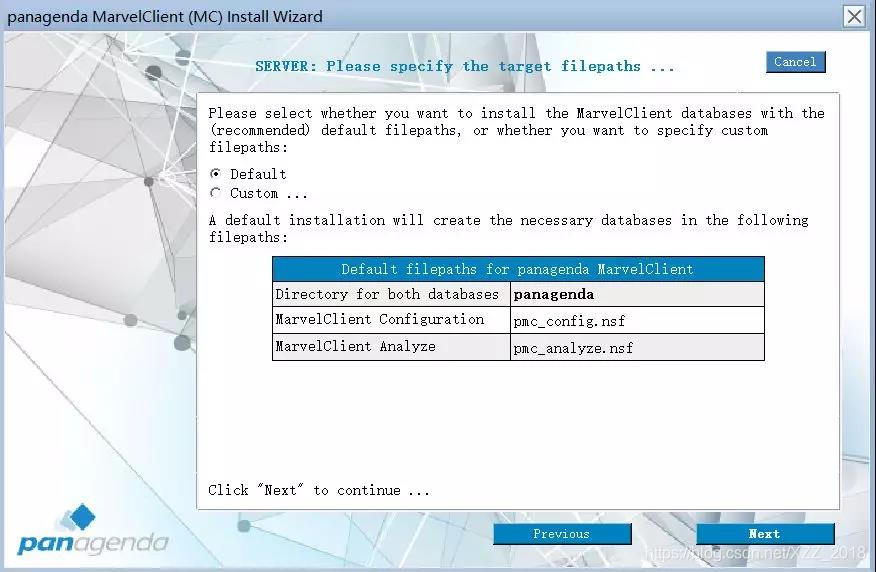Click the window title 'panagenda MarvelClient (MC) Install Wizard'
The height and width of the screenshot is (572, 876).
tap(165, 17)
